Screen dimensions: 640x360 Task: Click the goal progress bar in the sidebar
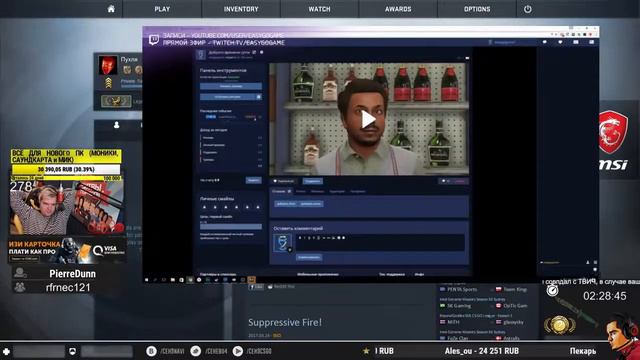[x=231, y=227]
